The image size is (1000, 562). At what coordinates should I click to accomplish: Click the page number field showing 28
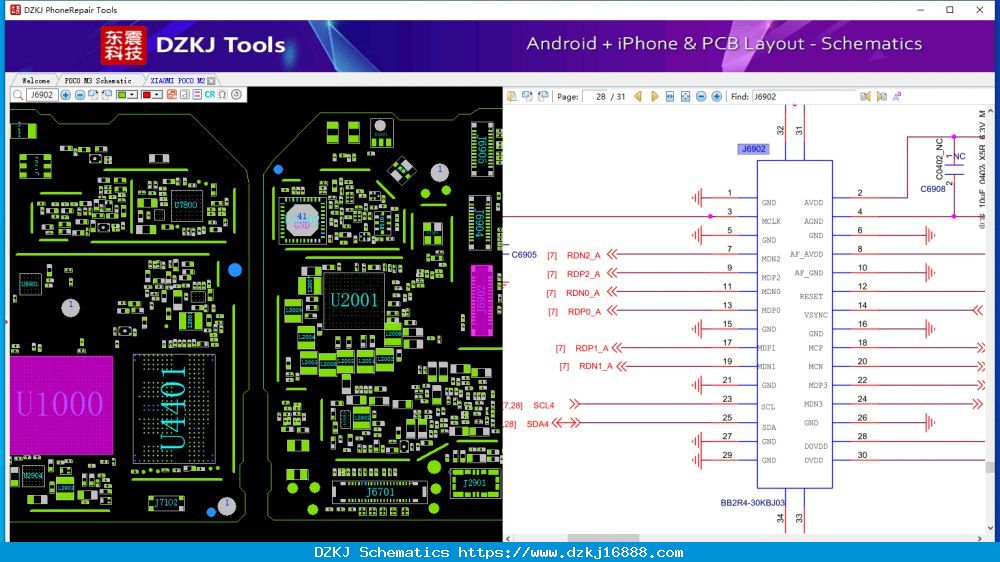coord(595,96)
